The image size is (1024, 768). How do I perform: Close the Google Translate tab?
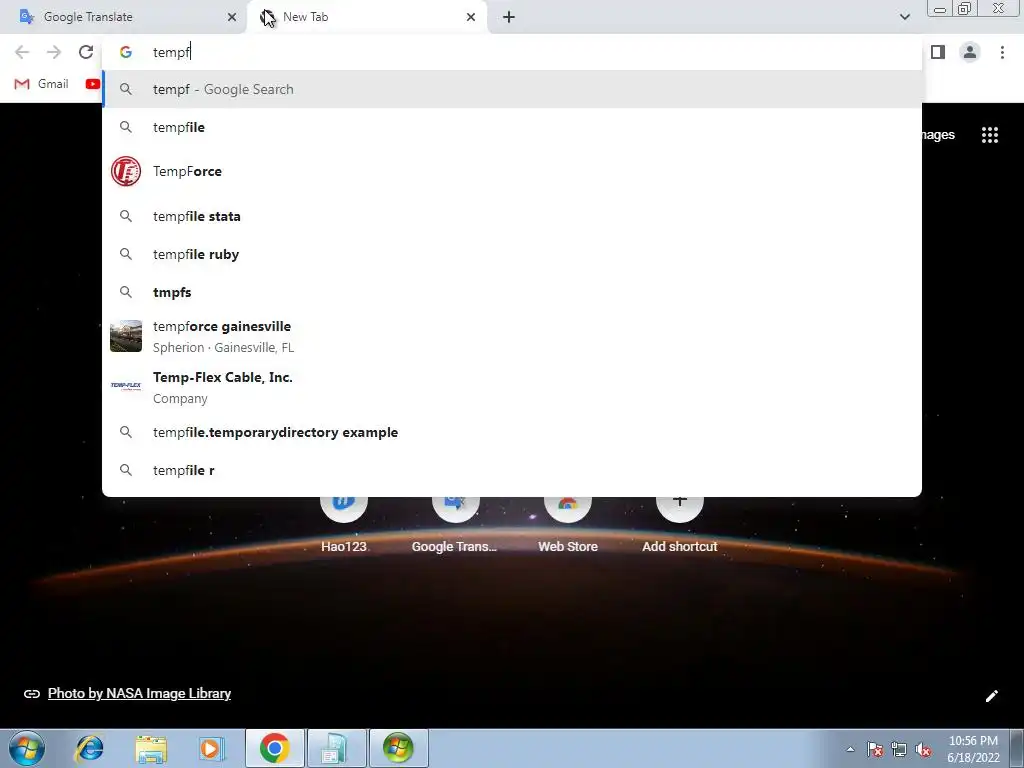click(x=232, y=17)
